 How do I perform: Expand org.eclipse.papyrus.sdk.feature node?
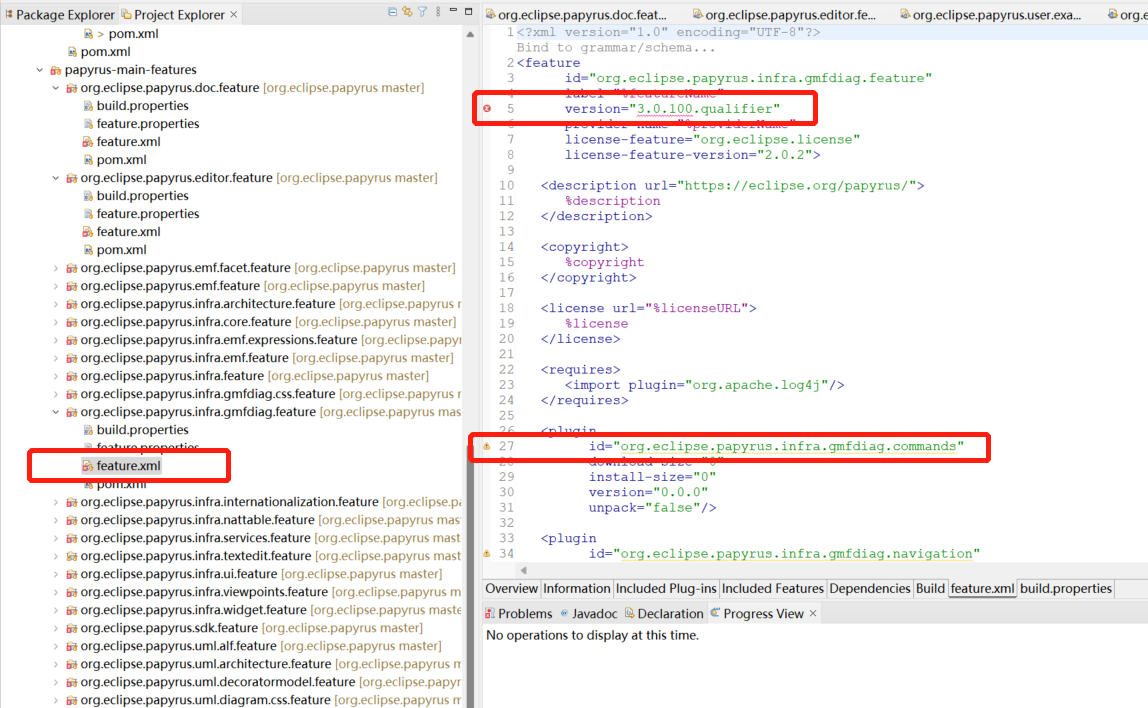coord(56,628)
